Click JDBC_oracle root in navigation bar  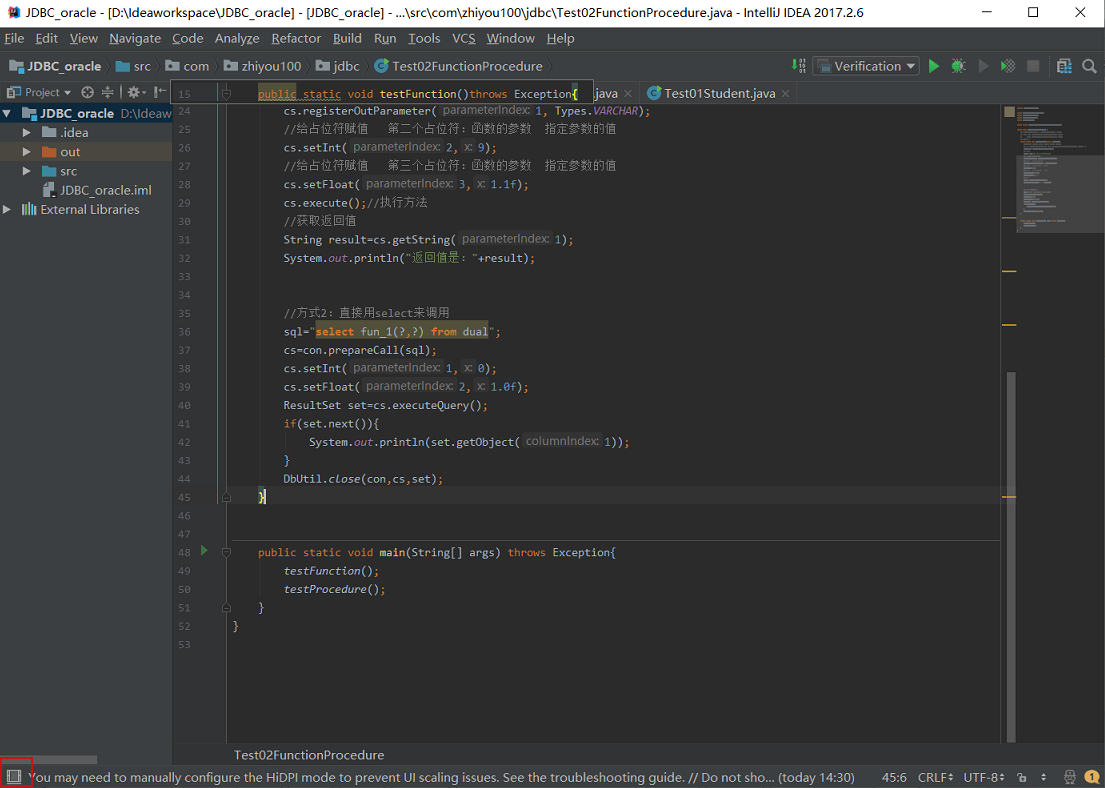tap(55, 66)
